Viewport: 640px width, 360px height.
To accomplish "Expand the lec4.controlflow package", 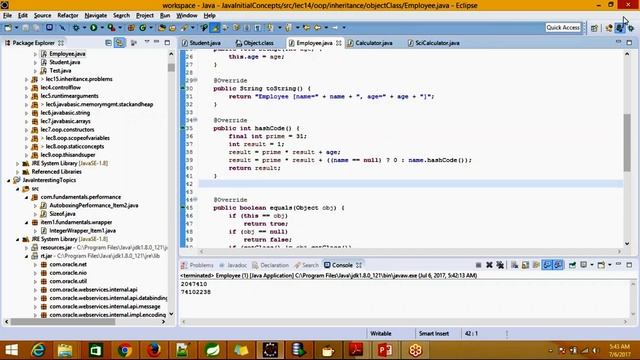I will (x=27, y=87).
